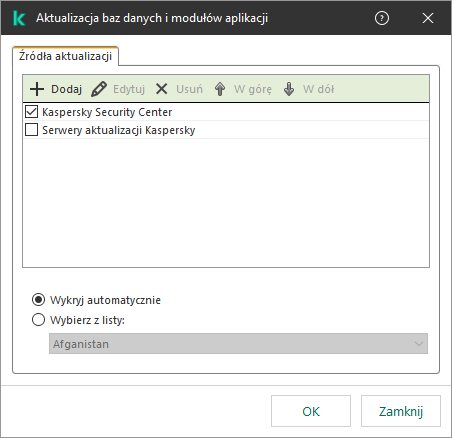Enable Serwery aktualizacji Kaspersky checkbox
Image resolution: width=452 pixels, height=438 pixels.
31,130
